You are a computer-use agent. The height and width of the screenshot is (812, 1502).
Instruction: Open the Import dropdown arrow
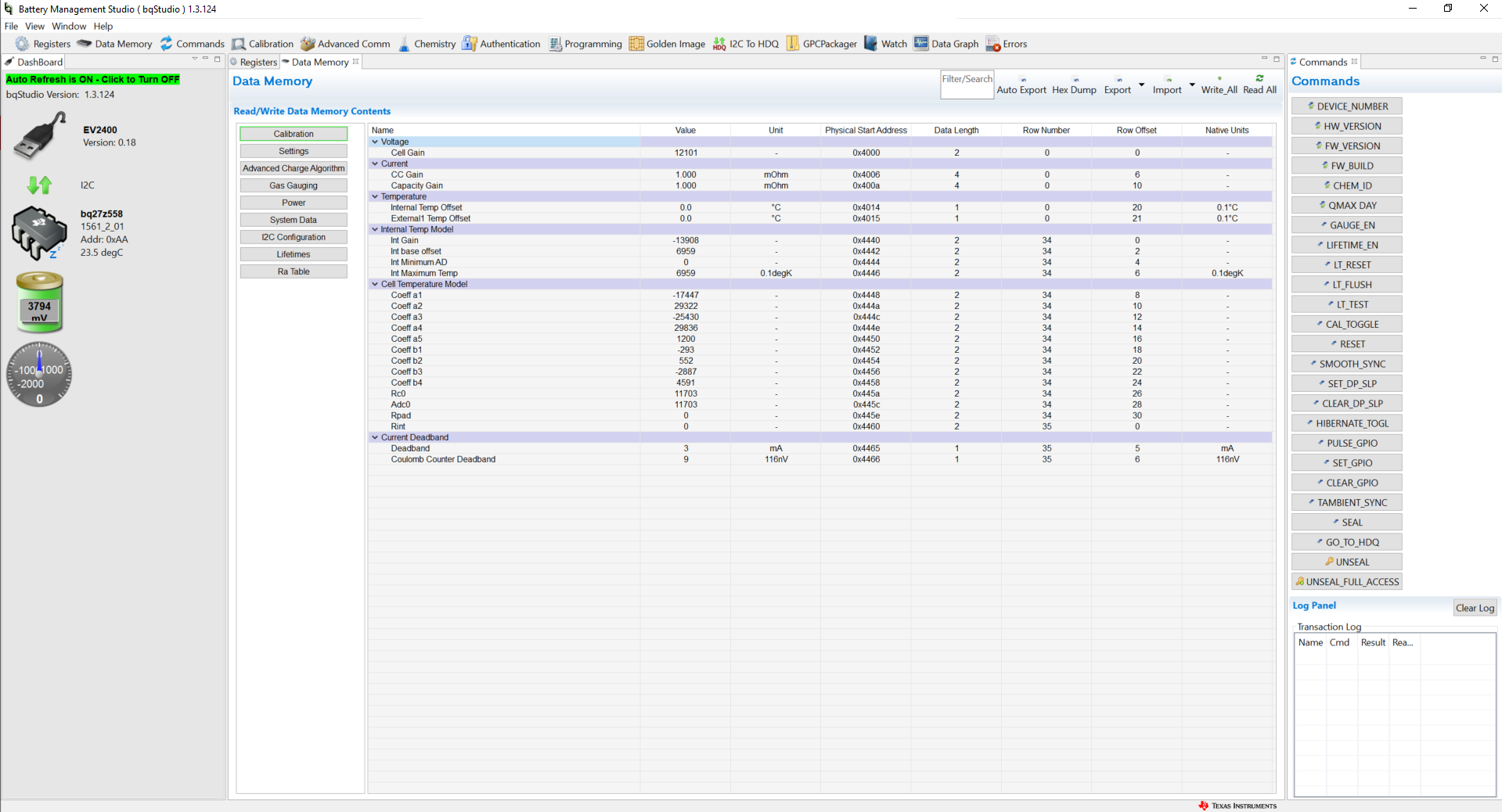[1192, 84]
